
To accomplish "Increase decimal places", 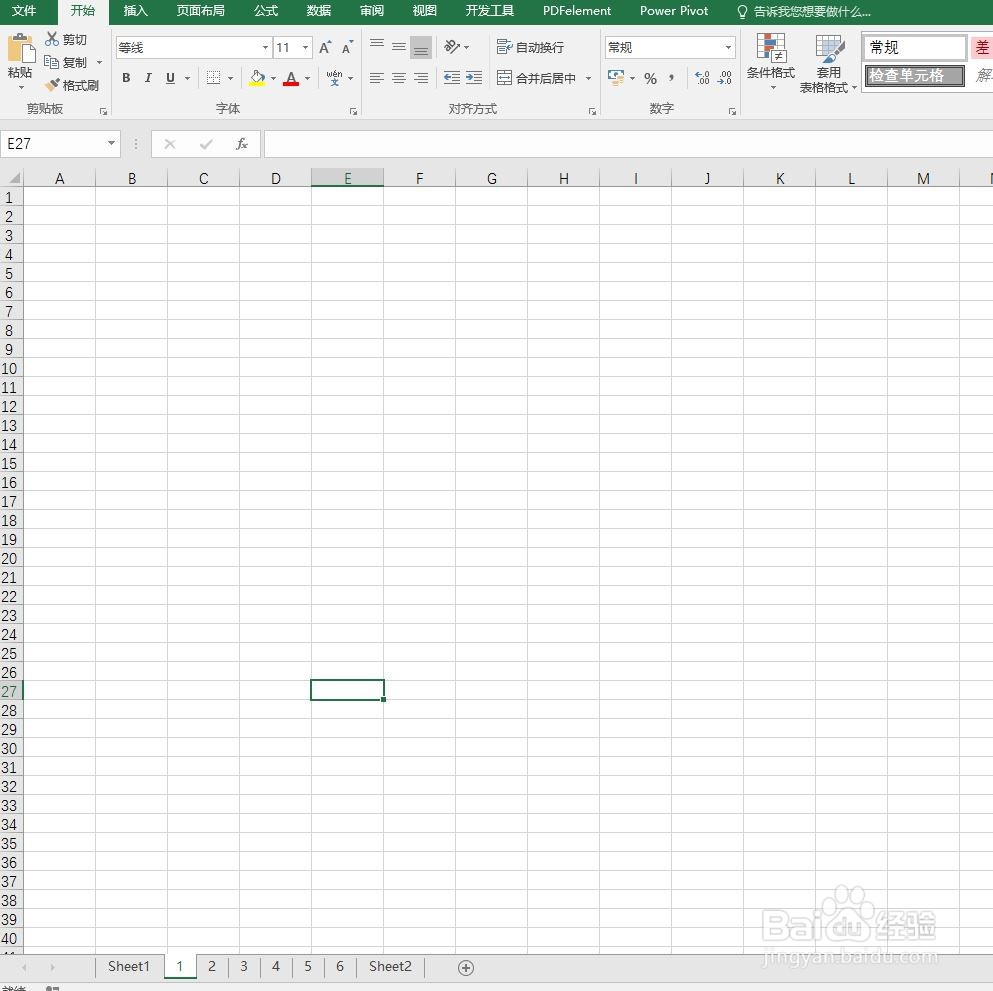I will point(702,78).
